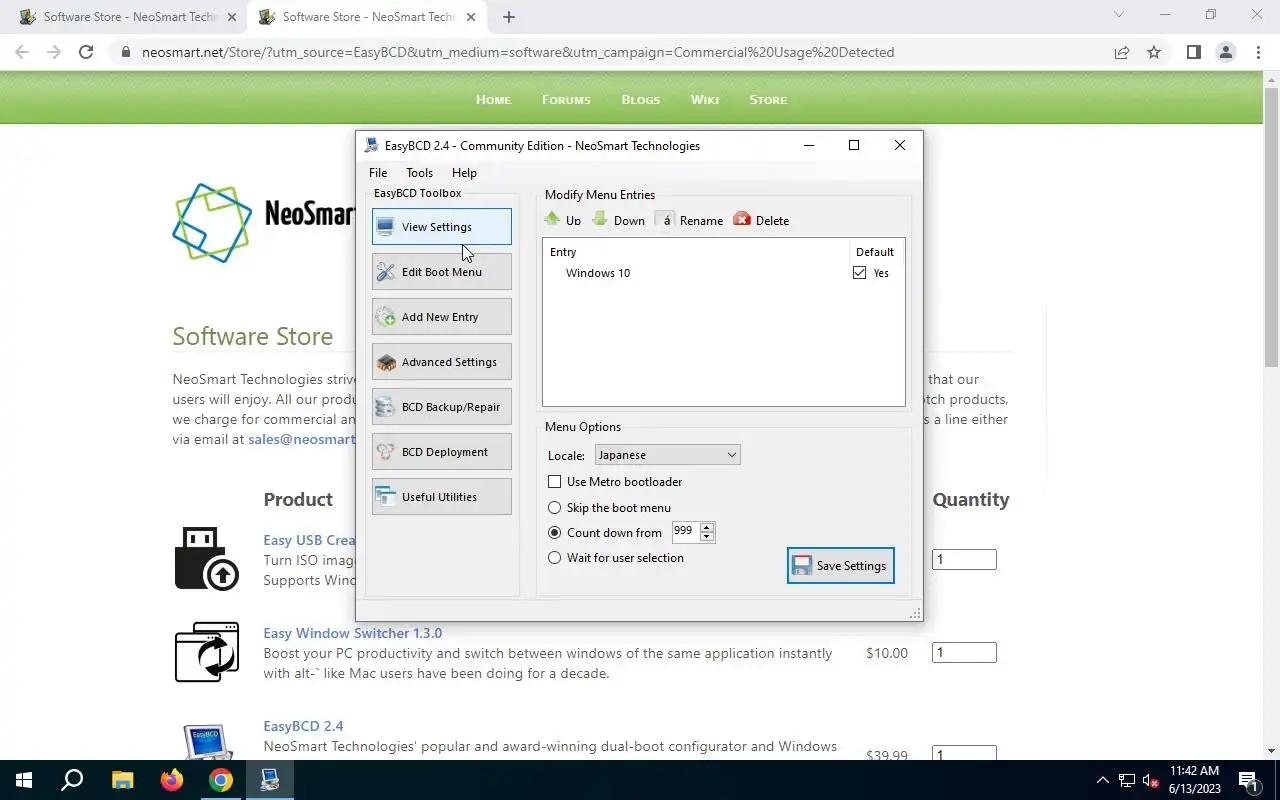Go back in Chrome browser
The width and height of the screenshot is (1280, 800).
[x=22, y=52]
